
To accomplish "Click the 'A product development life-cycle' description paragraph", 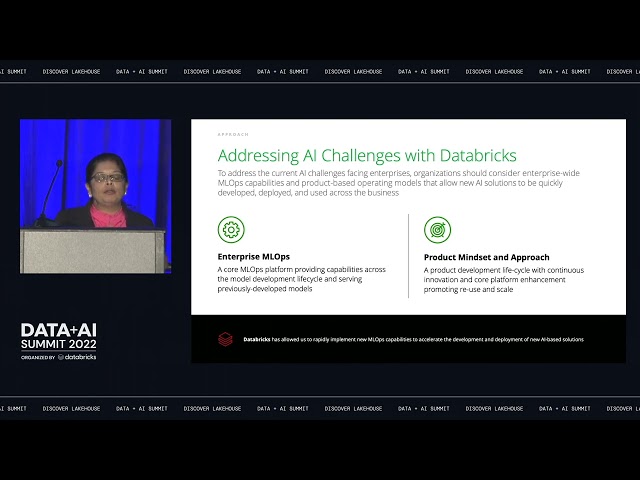I will click(x=504, y=280).
